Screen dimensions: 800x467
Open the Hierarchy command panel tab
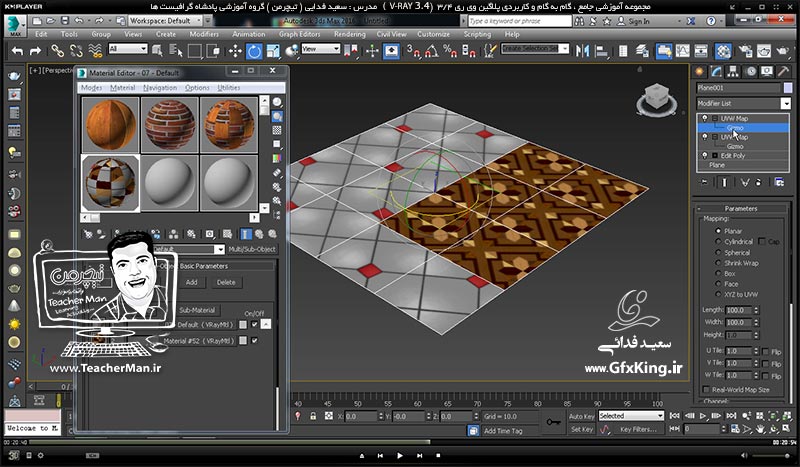click(733, 72)
